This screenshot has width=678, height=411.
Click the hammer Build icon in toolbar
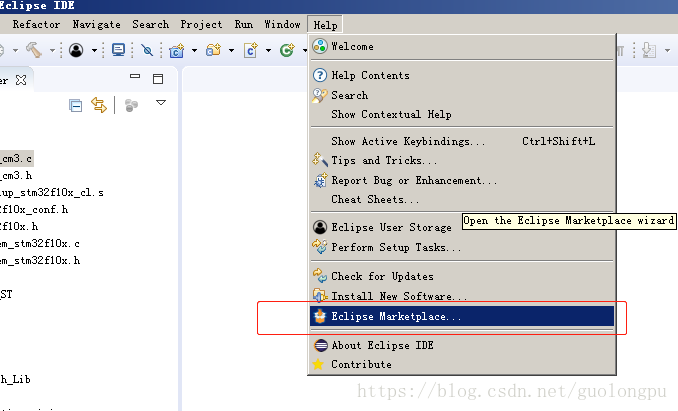point(34,50)
